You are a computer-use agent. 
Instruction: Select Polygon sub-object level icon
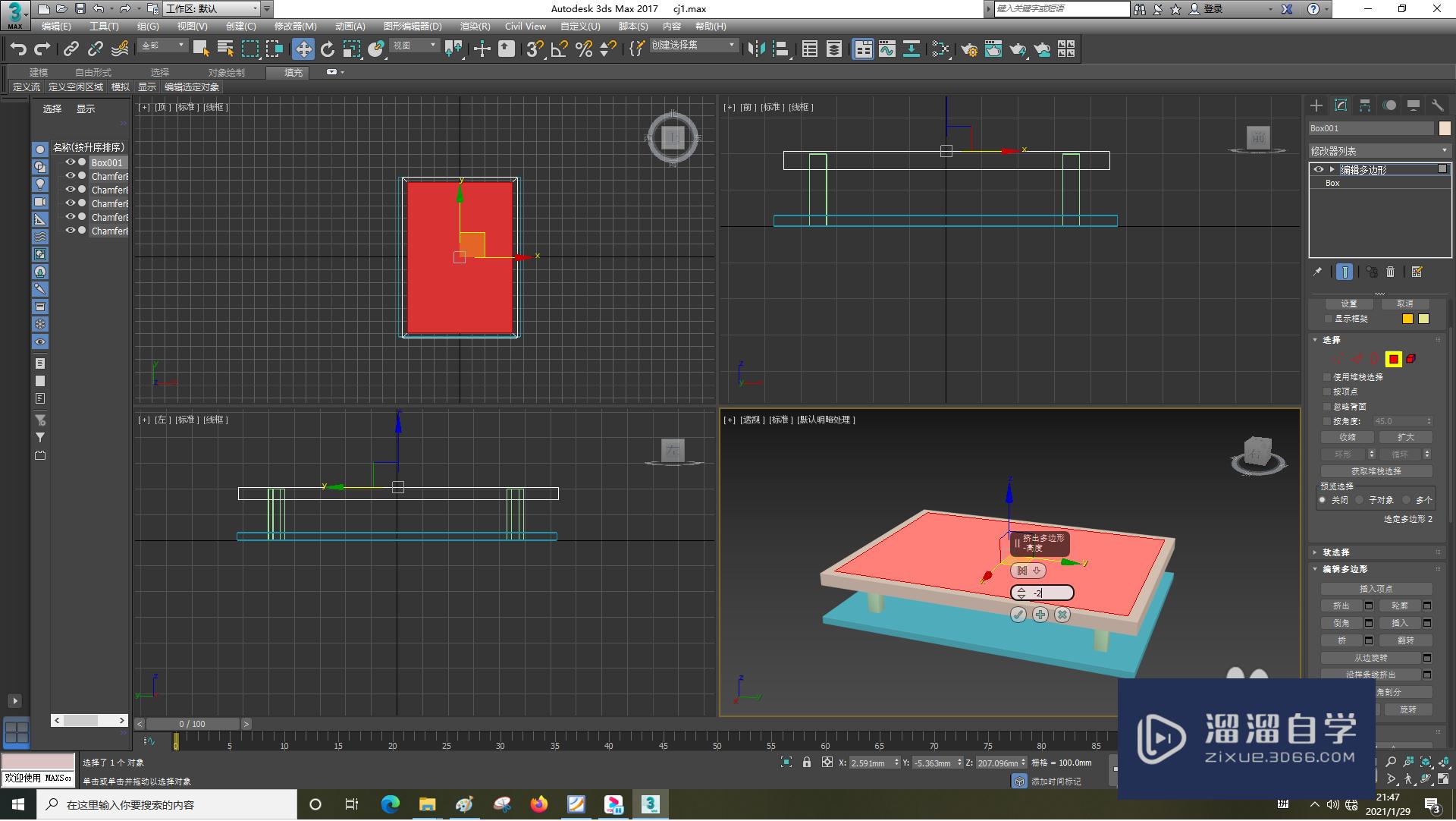(x=1393, y=359)
